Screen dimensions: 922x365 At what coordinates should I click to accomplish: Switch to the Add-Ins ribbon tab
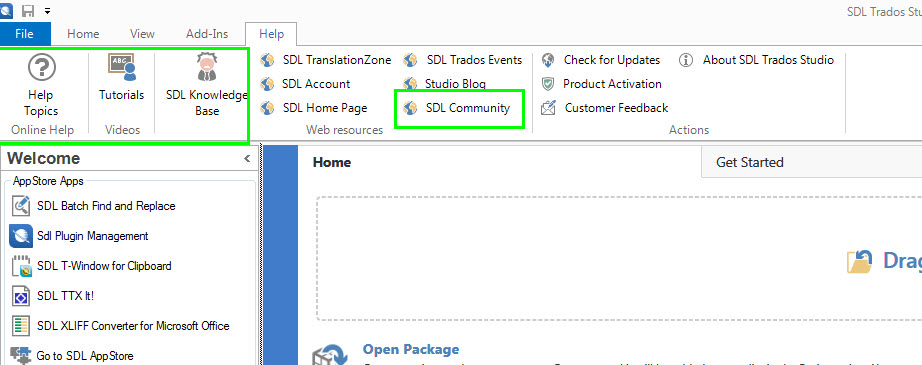click(207, 34)
